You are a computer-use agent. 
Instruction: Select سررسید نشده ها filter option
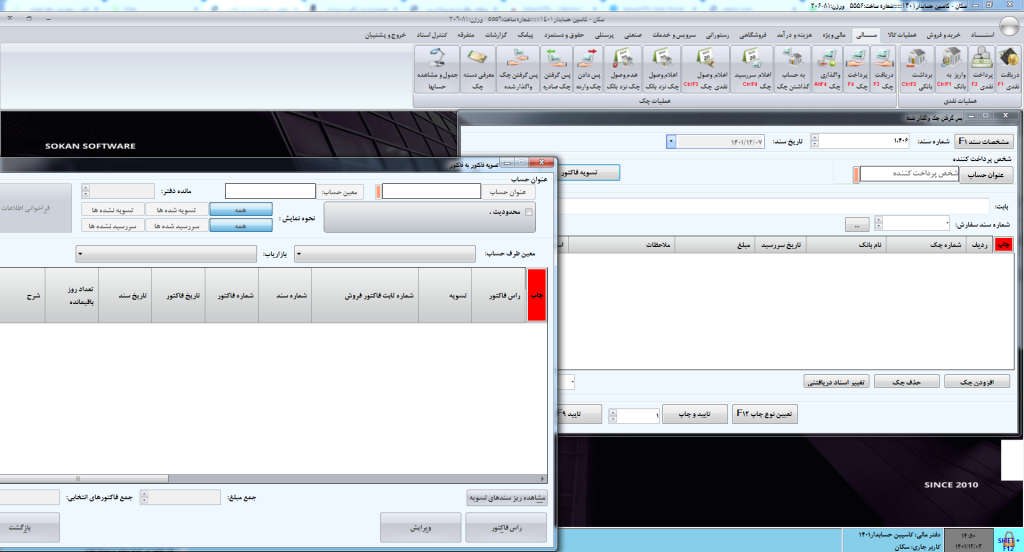pyautogui.click(x=112, y=225)
